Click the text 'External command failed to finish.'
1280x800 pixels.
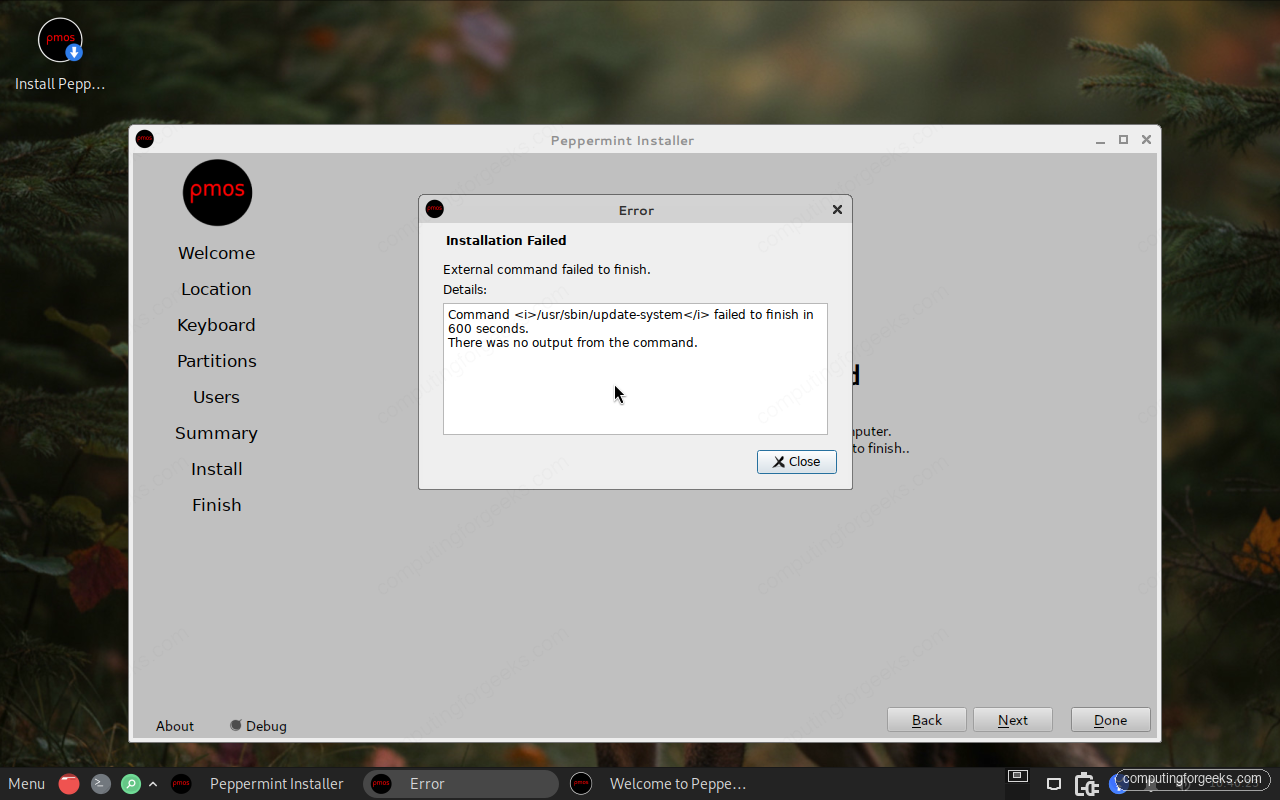click(x=547, y=269)
